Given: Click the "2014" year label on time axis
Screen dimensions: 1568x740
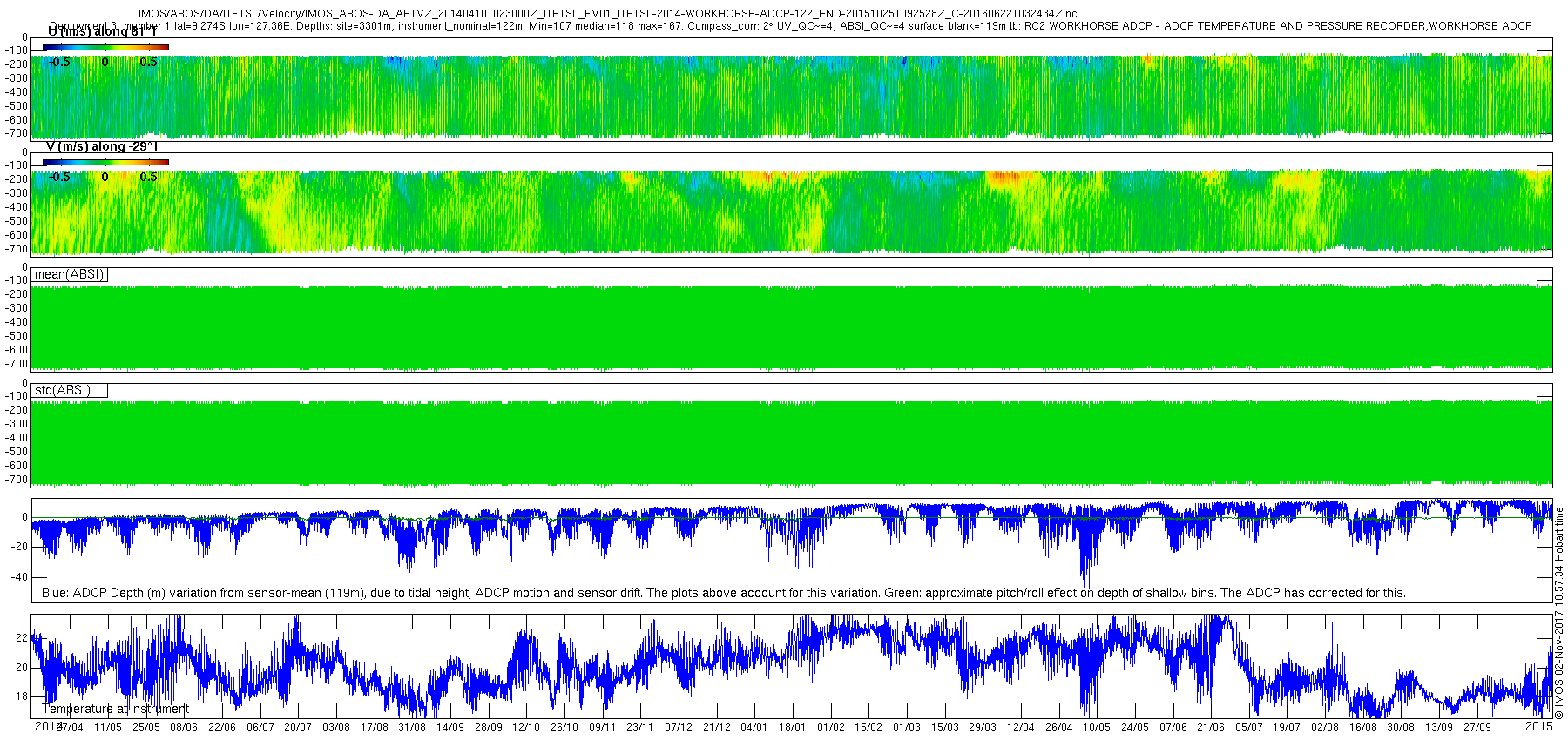Looking at the screenshot, I should [x=48, y=726].
